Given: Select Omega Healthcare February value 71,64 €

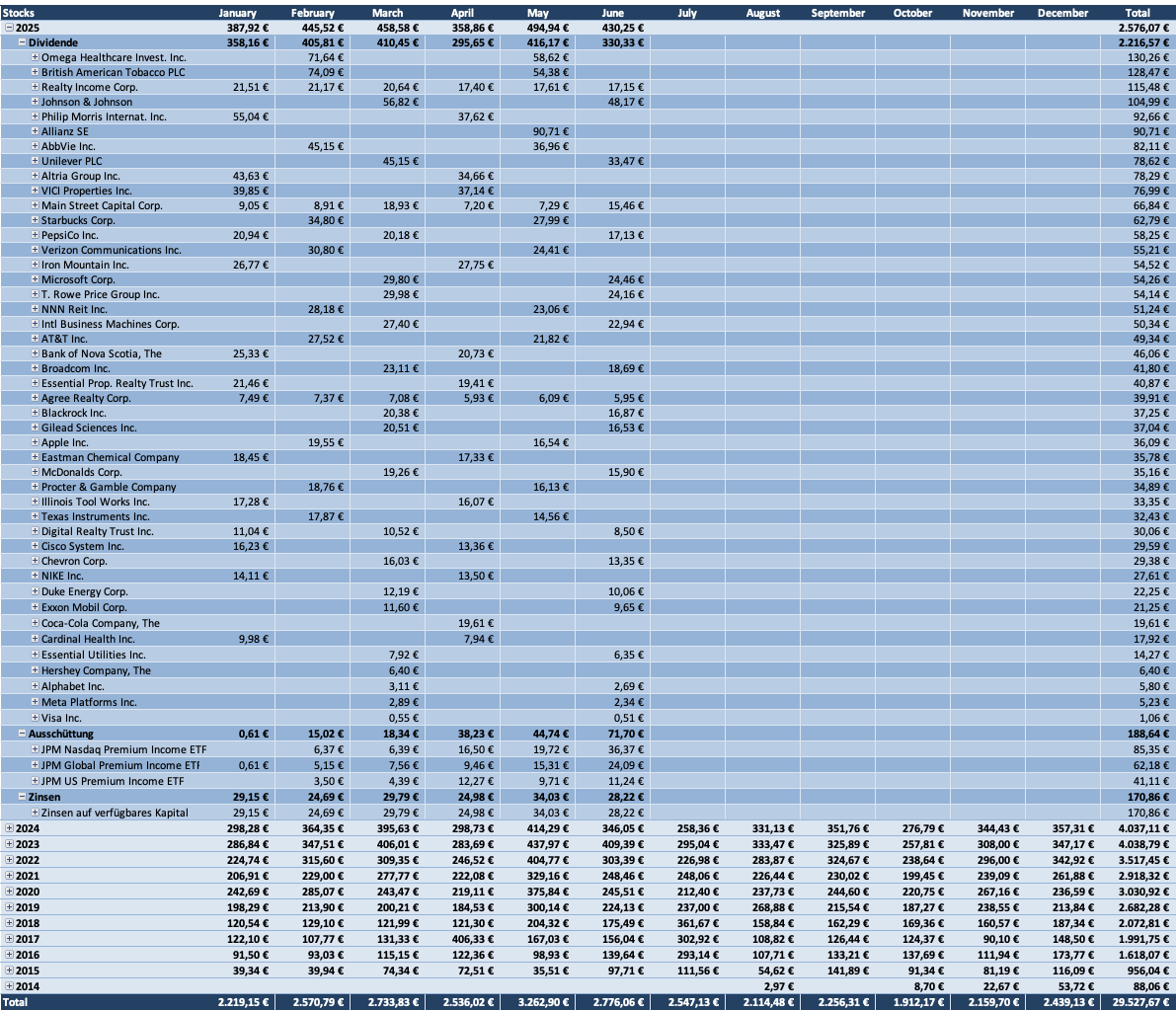Looking at the screenshot, I should tap(326, 57).
